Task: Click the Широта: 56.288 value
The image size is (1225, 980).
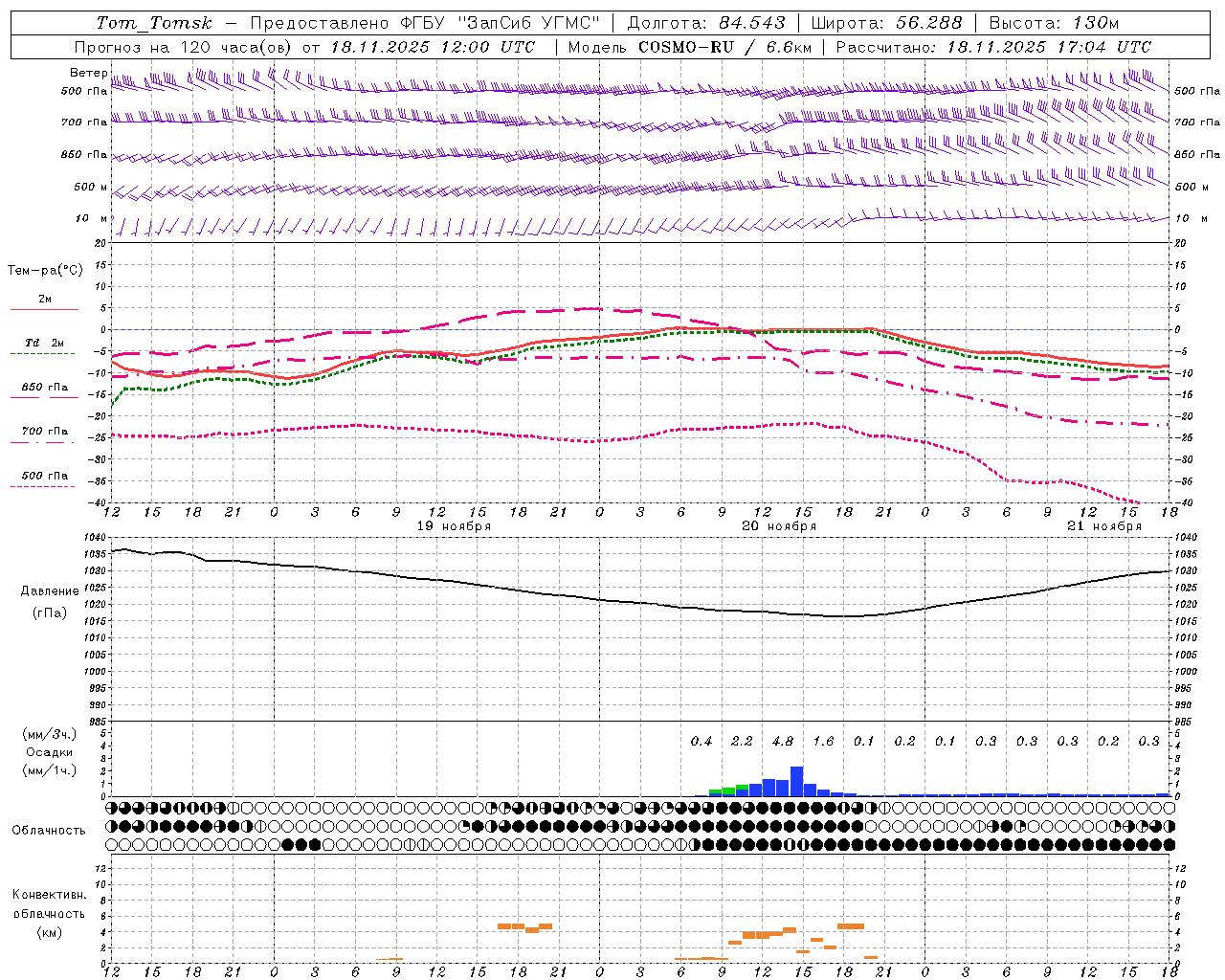Action: tap(886, 23)
